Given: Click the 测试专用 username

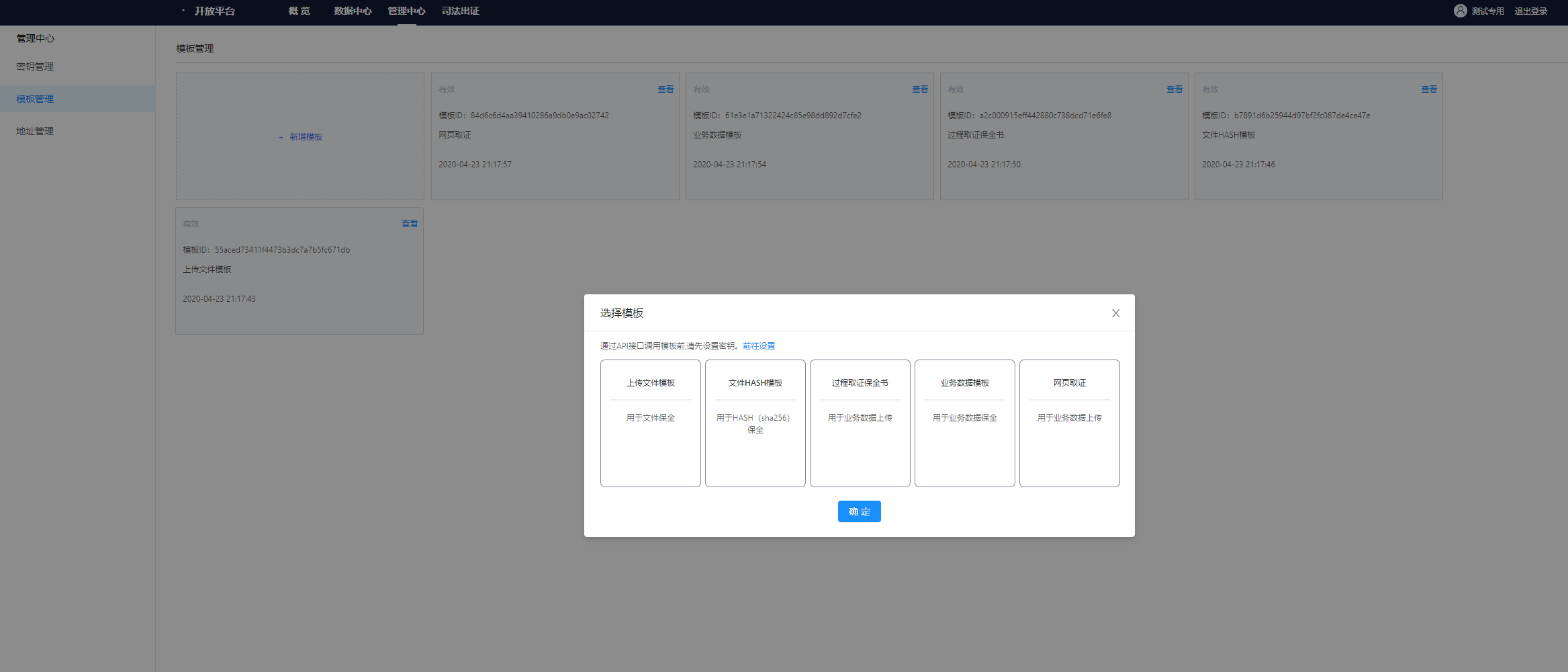Looking at the screenshot, I should 1487,11.
